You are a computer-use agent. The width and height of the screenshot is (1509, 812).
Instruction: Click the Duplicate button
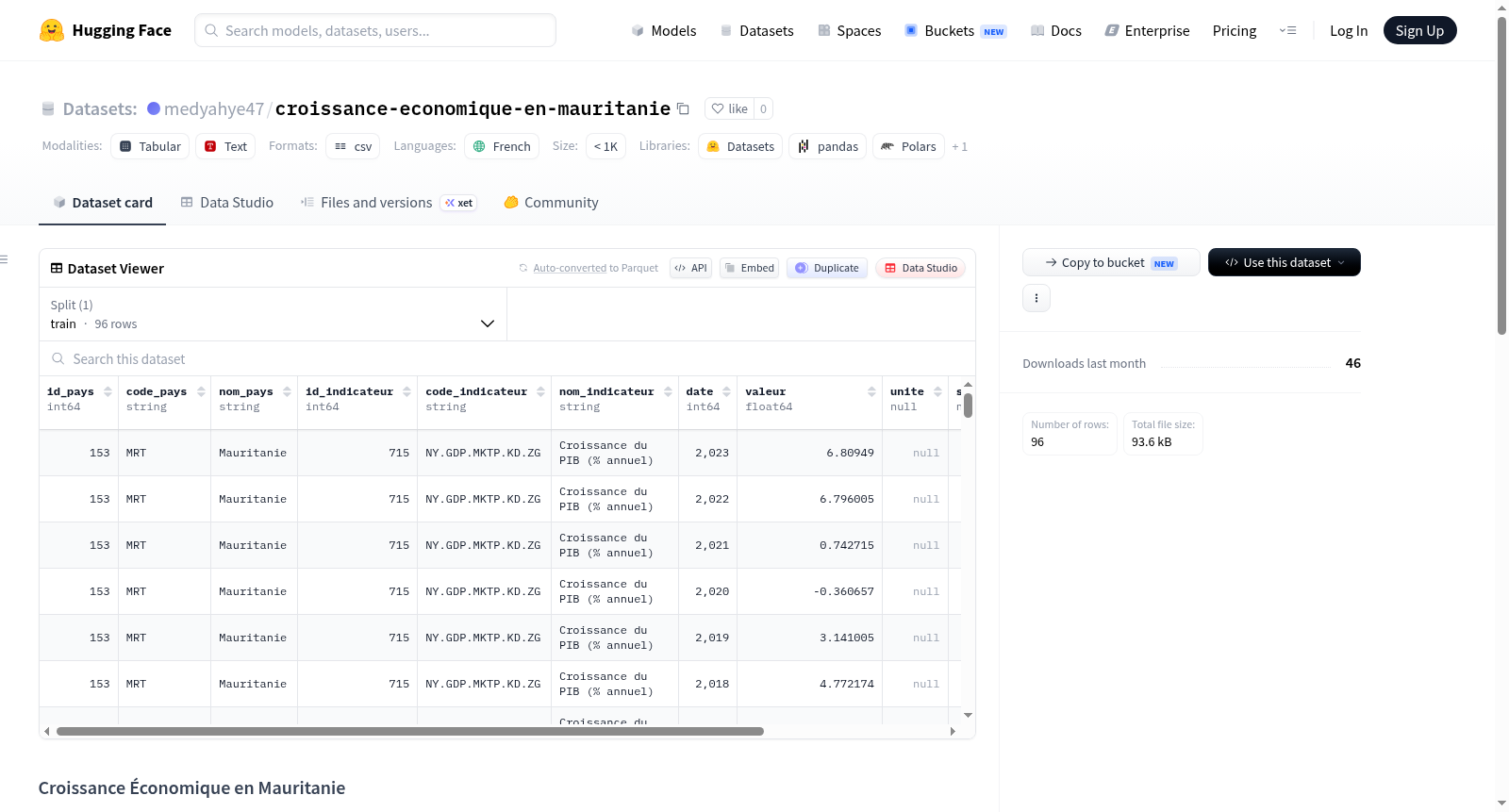[x=826, y=268]
